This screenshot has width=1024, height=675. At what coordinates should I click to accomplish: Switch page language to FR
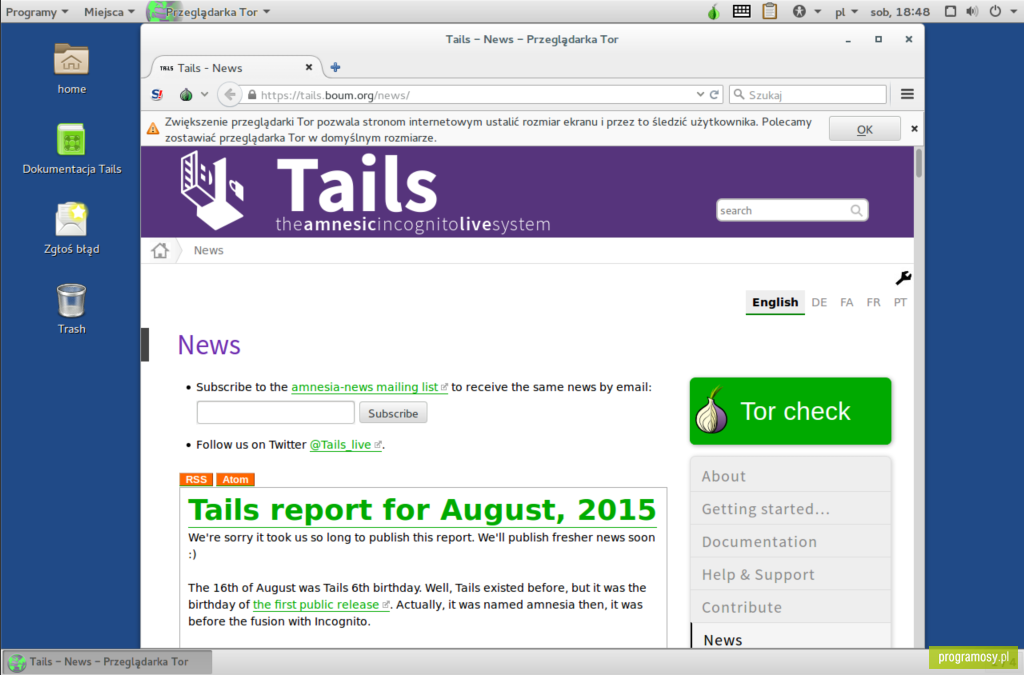point(873,302)
